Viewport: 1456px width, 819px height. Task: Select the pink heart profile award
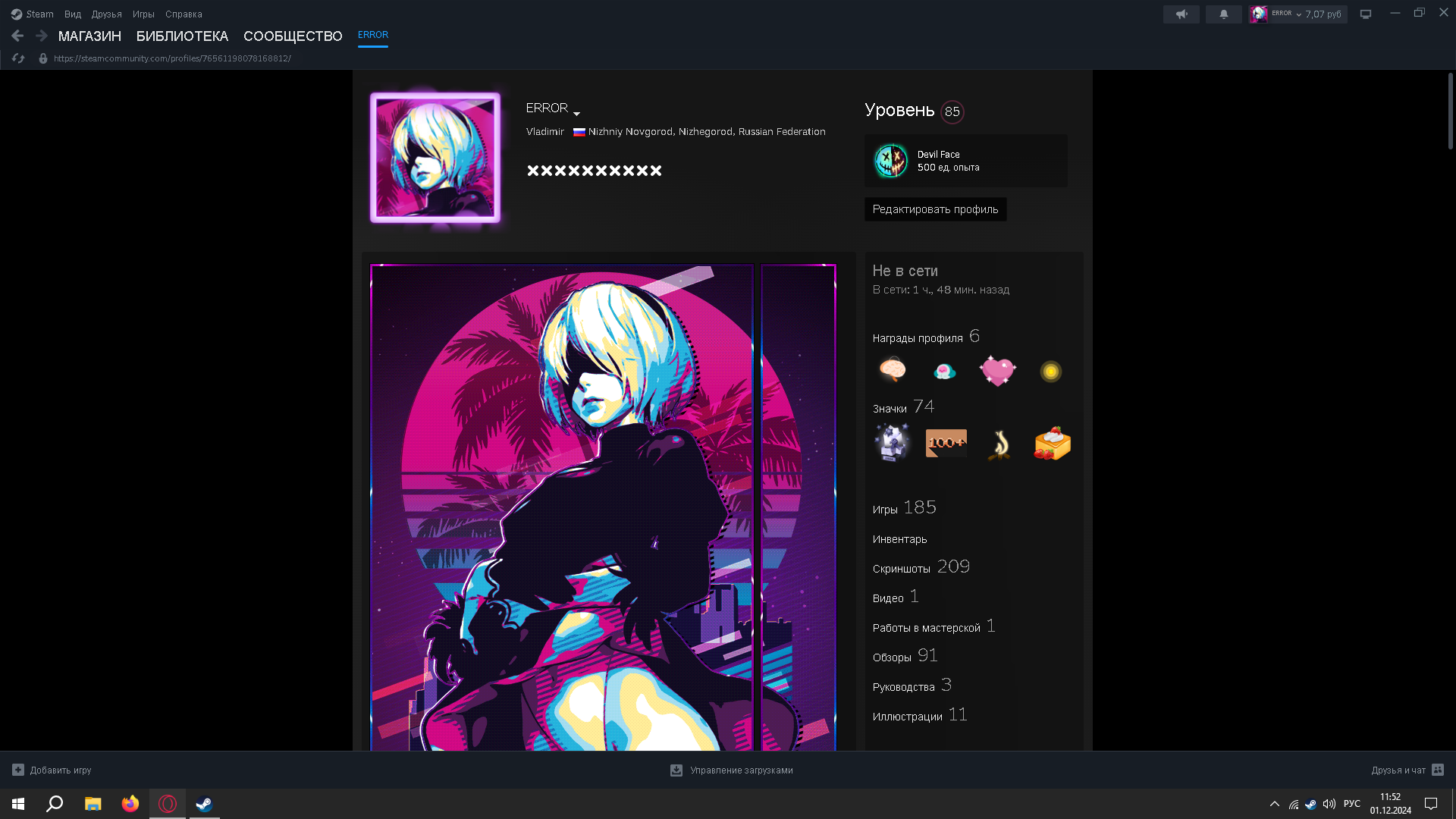[997, 370]
